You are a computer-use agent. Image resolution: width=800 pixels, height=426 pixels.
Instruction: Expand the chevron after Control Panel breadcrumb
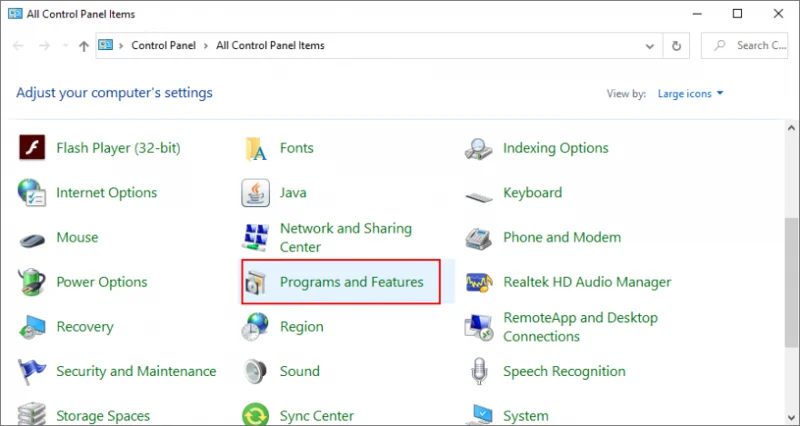click(x=206, y=45)
